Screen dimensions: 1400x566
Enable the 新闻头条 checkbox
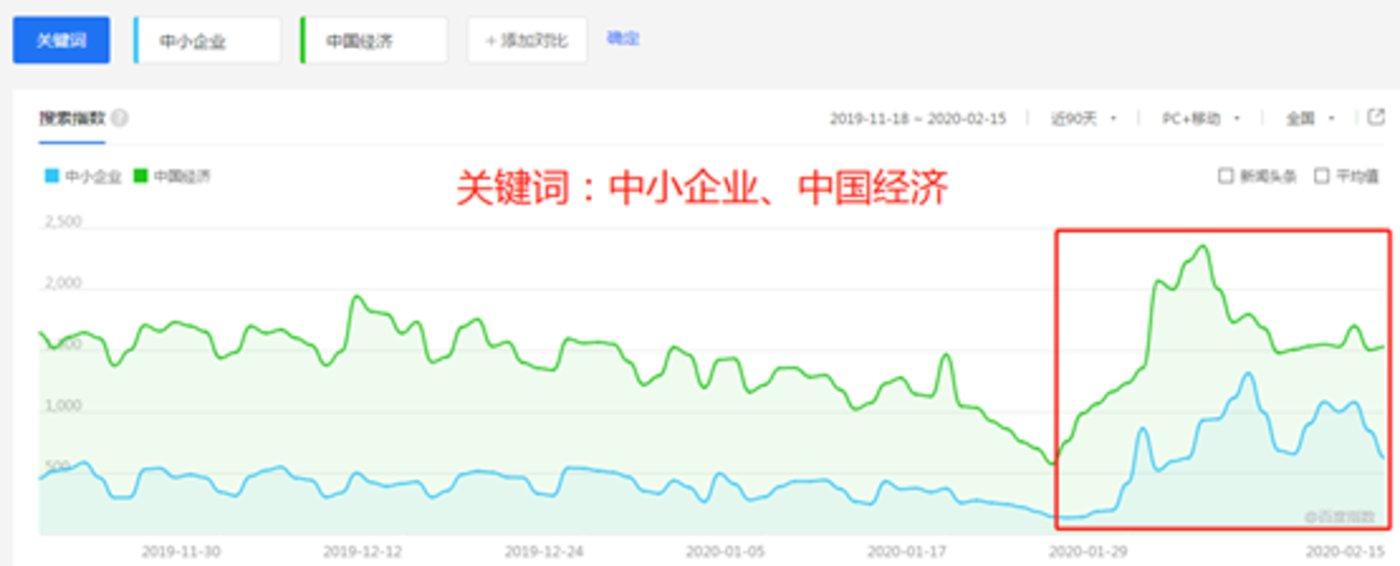[x=1225, y=177]
